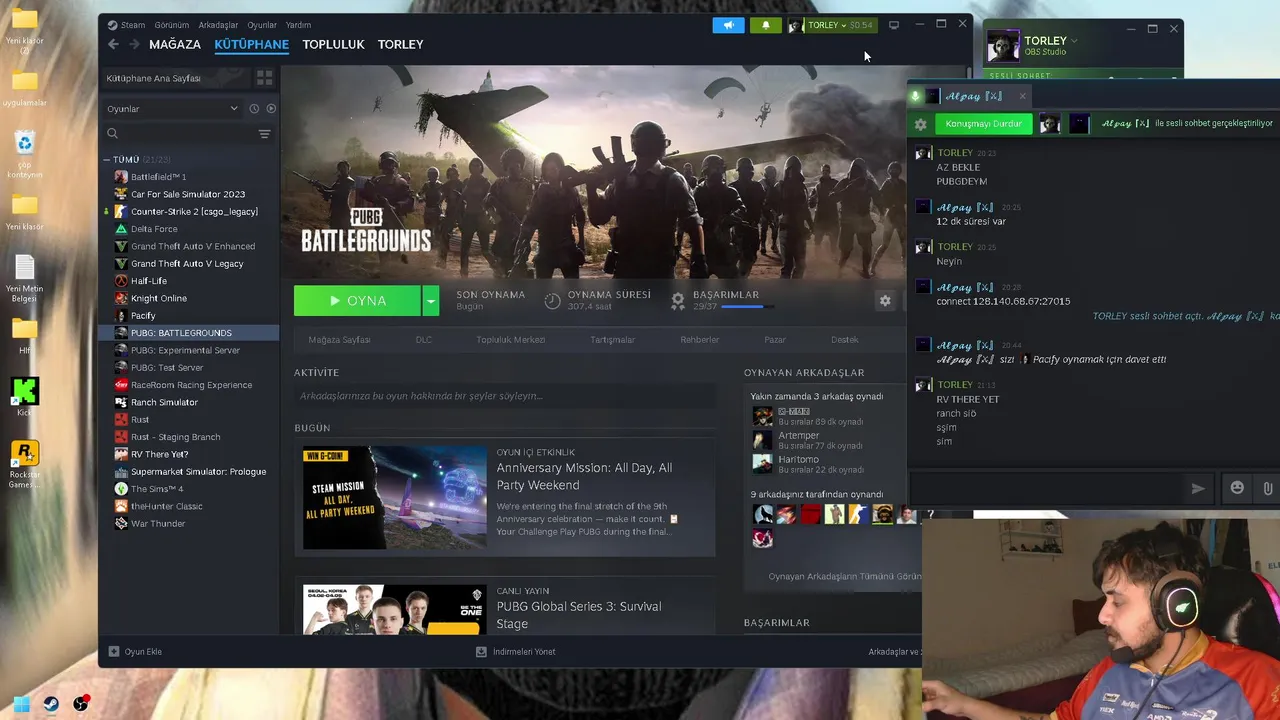Open PUBG game settings gear icon

(885, 300)
